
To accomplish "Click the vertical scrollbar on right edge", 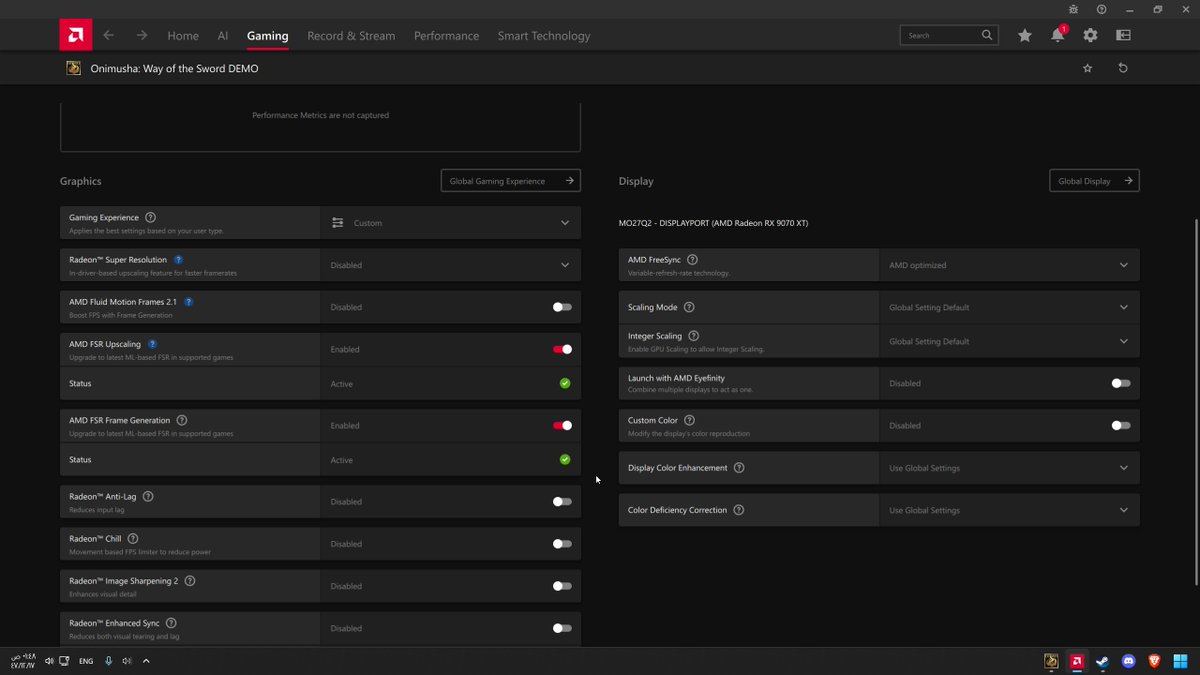I will (1196, 400).
